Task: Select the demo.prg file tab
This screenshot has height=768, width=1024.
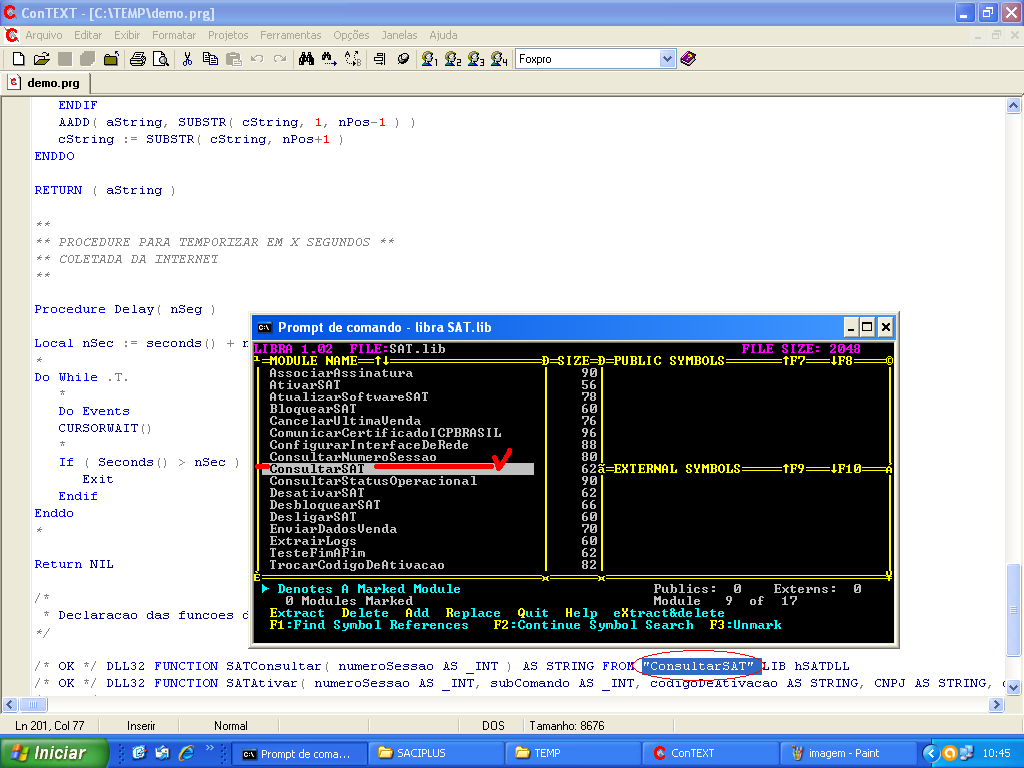Action: [46, 83]
